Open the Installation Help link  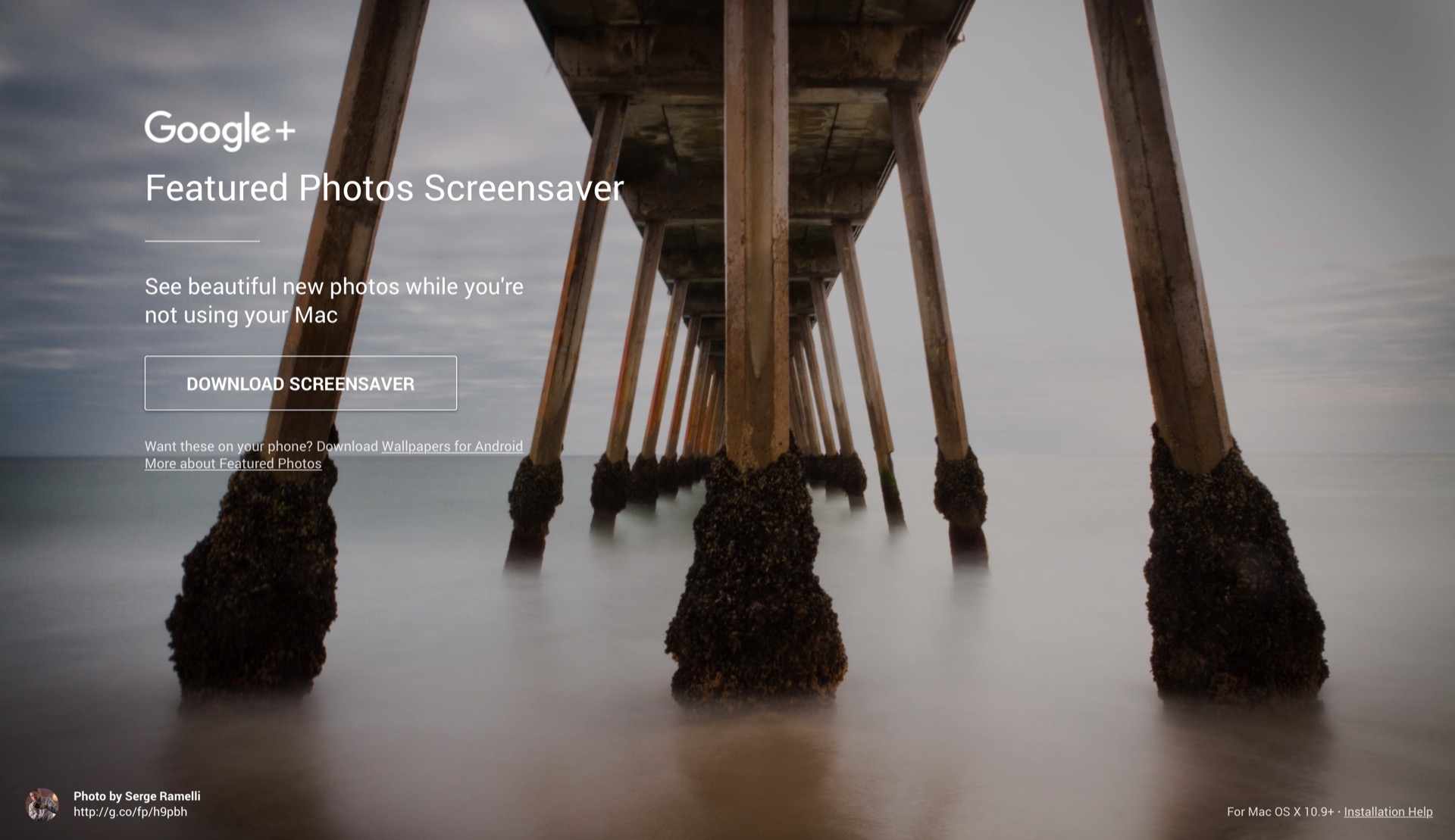[x=1388, y=812]
